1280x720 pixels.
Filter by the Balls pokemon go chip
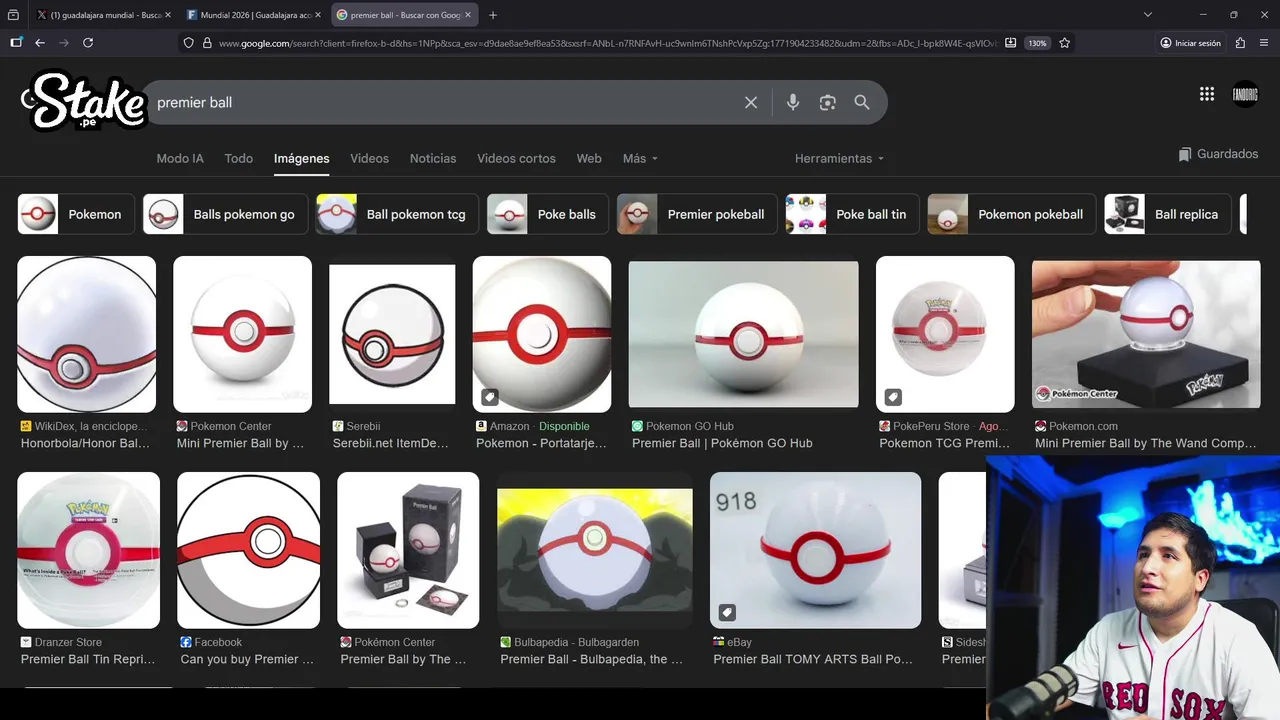225,214
